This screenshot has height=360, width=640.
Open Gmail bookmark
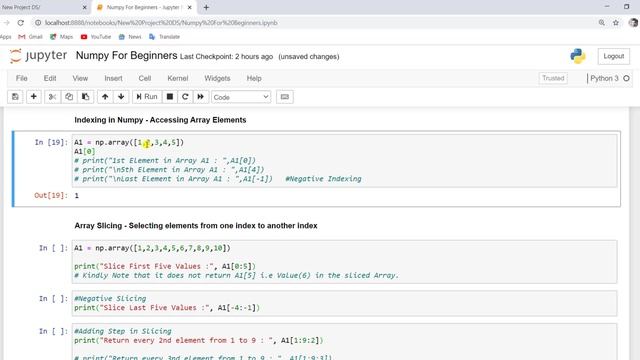point(31,37)
